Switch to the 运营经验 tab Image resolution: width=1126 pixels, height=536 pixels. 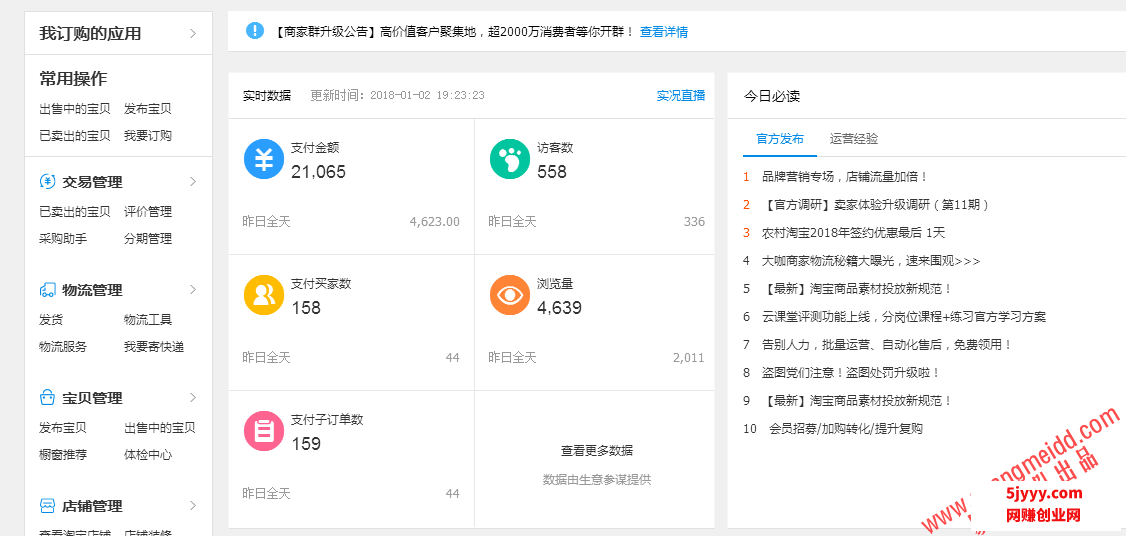point(854,139)
